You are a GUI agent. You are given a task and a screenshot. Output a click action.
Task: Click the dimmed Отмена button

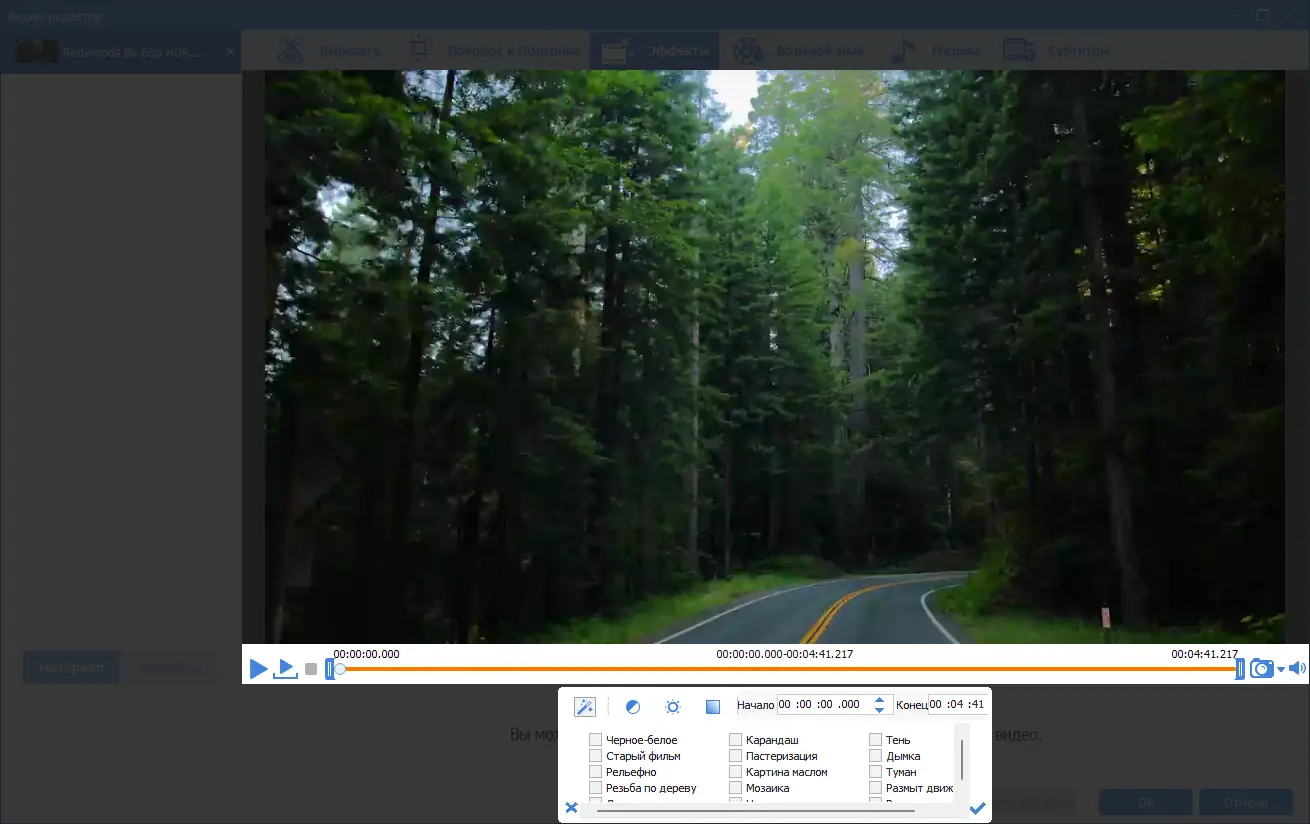1246,802
